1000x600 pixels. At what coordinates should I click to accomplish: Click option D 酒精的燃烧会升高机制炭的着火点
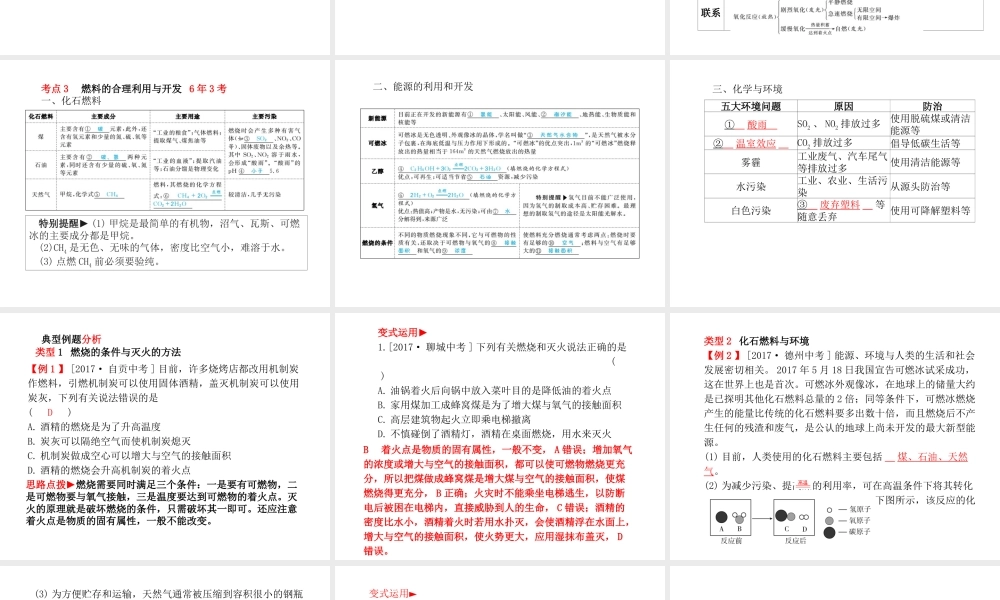109,471
